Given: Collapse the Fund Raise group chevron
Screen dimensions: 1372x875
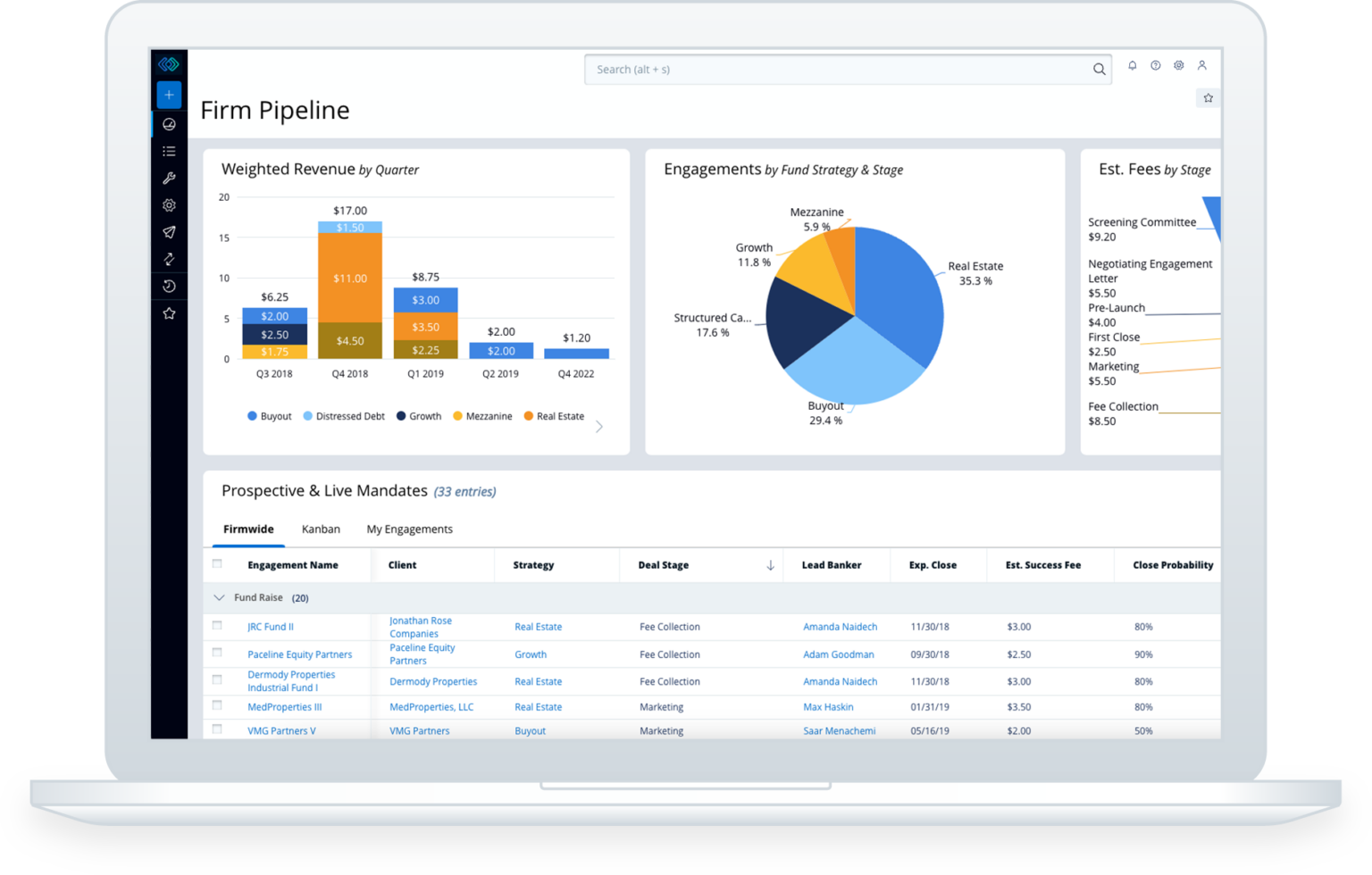Looking at the screenshot, I should pos(219,597).
